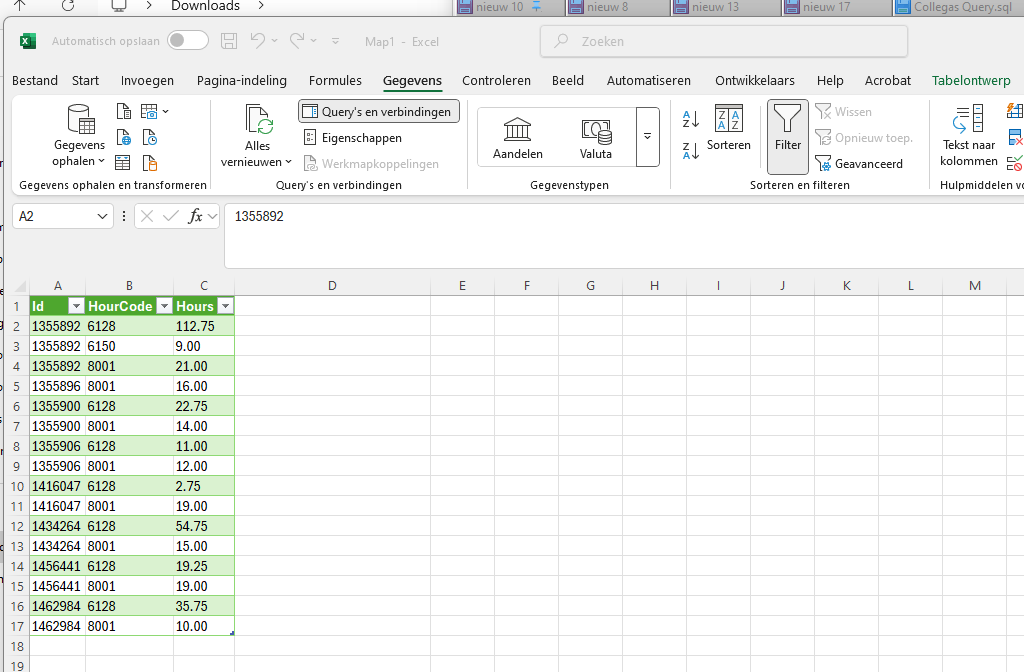Viewport: 1024px width, 672px height.
Task: Open the Sorteren dialog
Action: 728,129
